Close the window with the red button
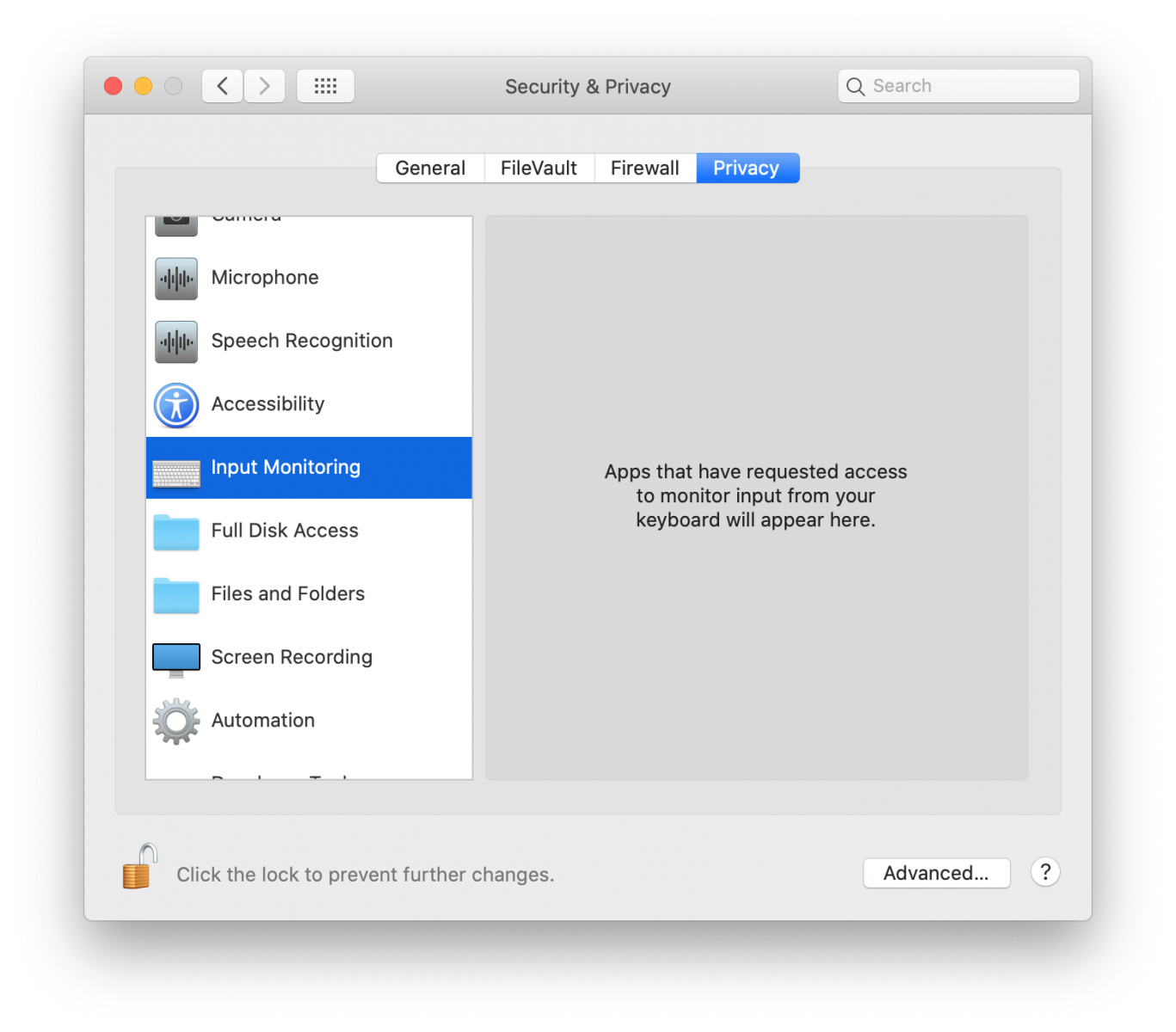 click(113, 86)
